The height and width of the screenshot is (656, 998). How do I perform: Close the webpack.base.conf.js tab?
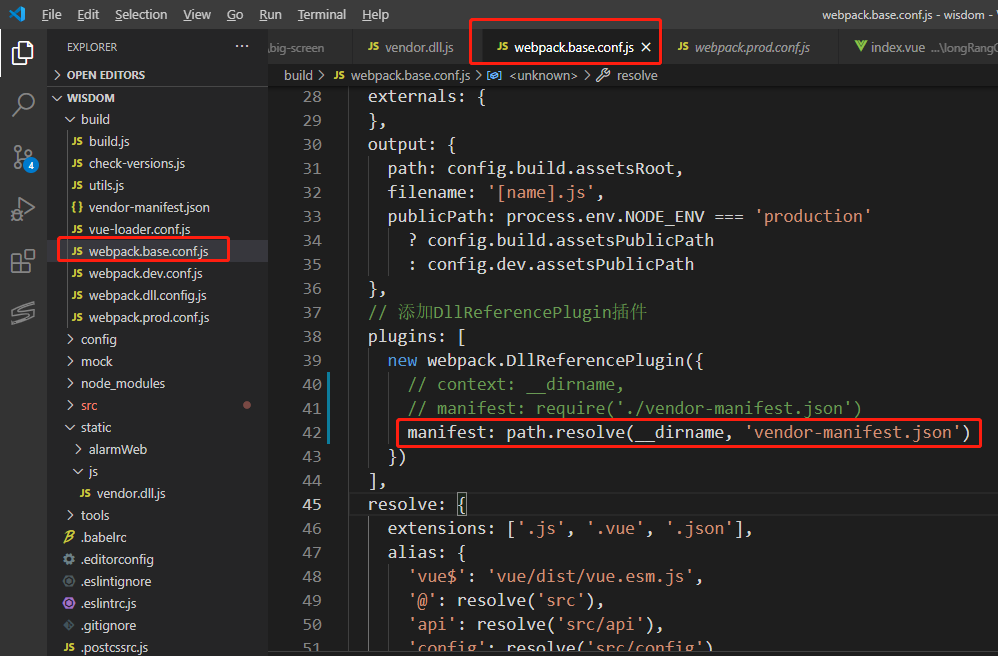point(646,47)
